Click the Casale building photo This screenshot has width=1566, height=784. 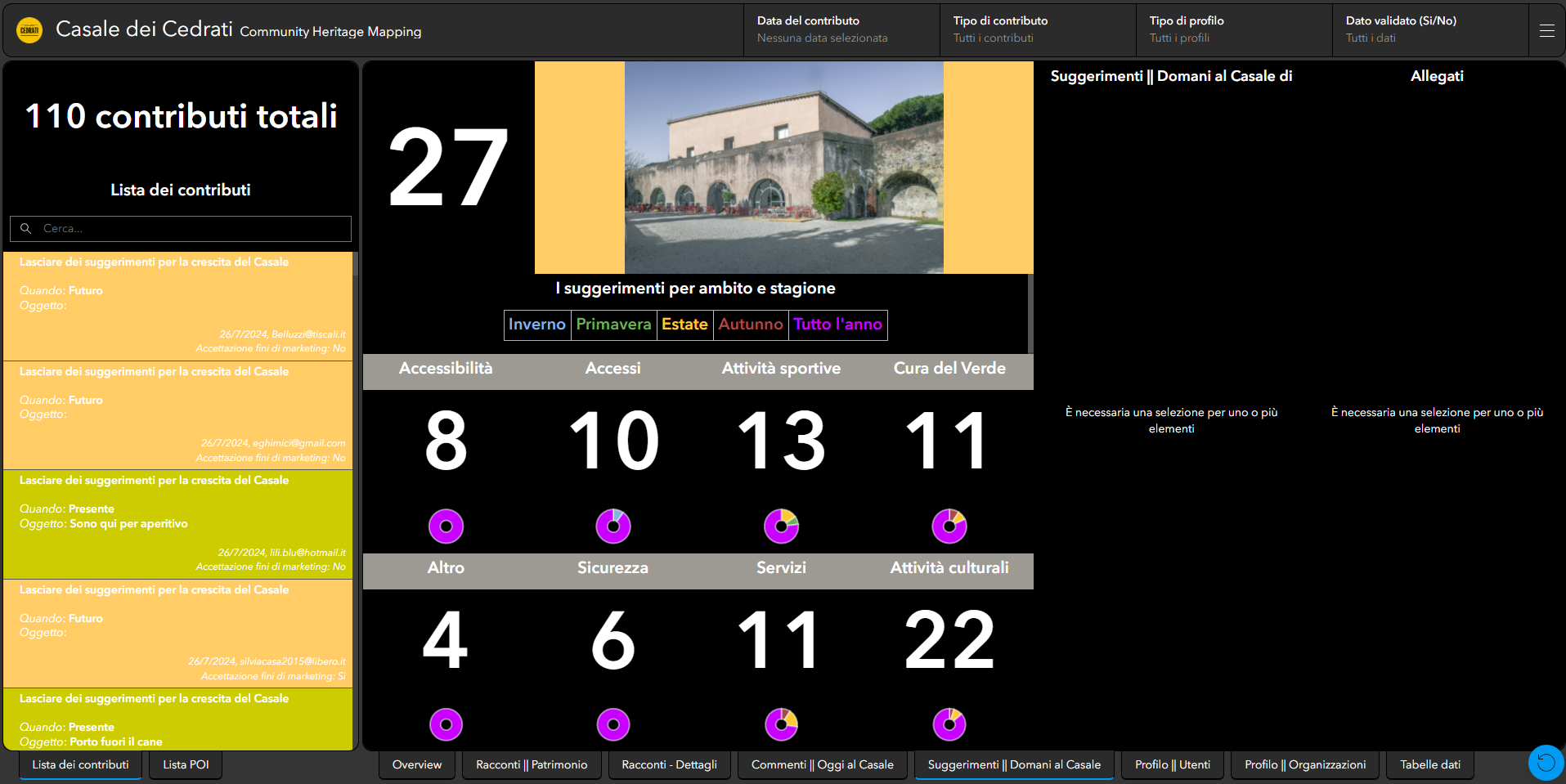(783, 168)
